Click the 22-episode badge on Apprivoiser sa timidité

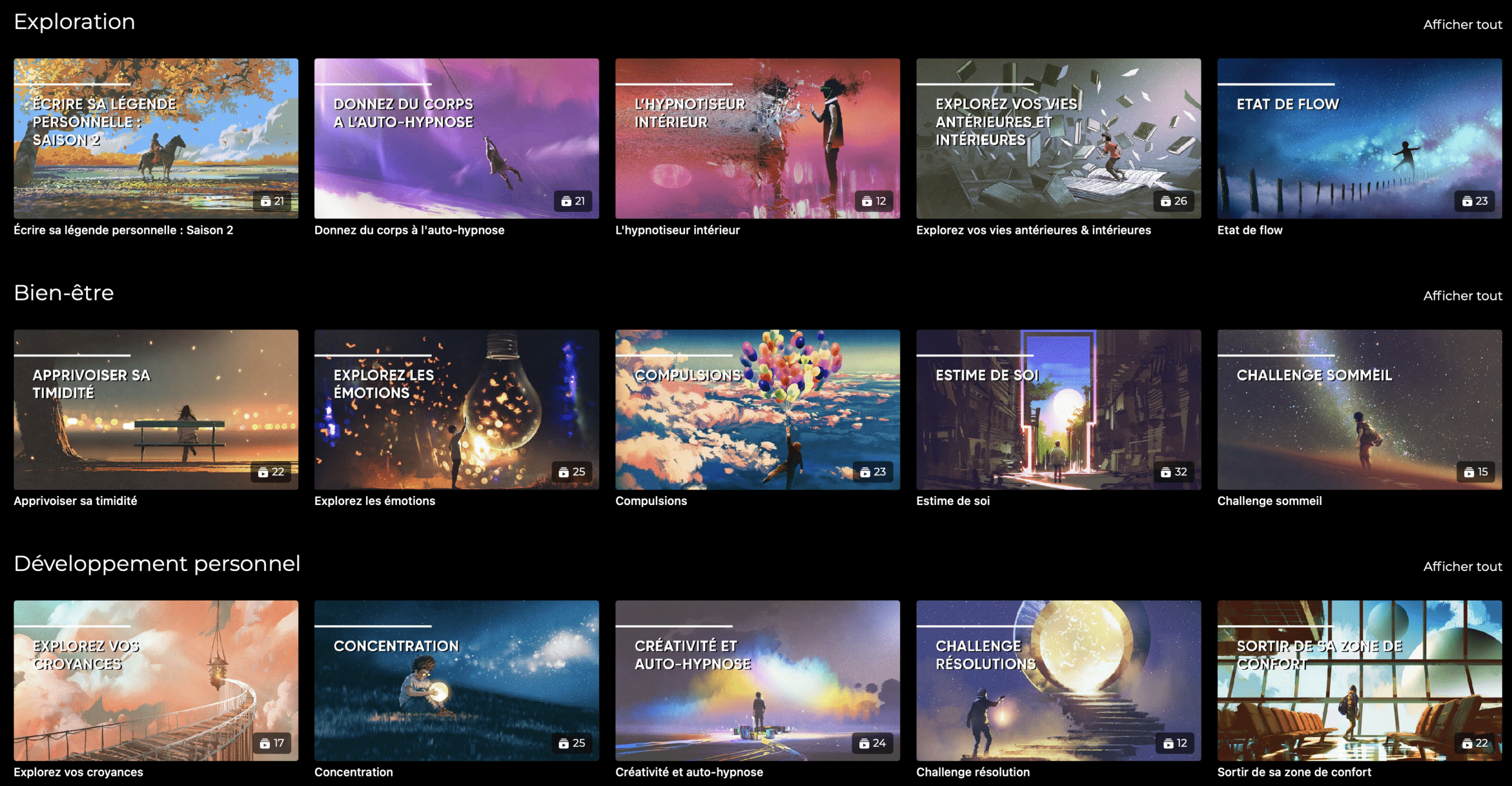pyautogui.click(x=271, y=472)
